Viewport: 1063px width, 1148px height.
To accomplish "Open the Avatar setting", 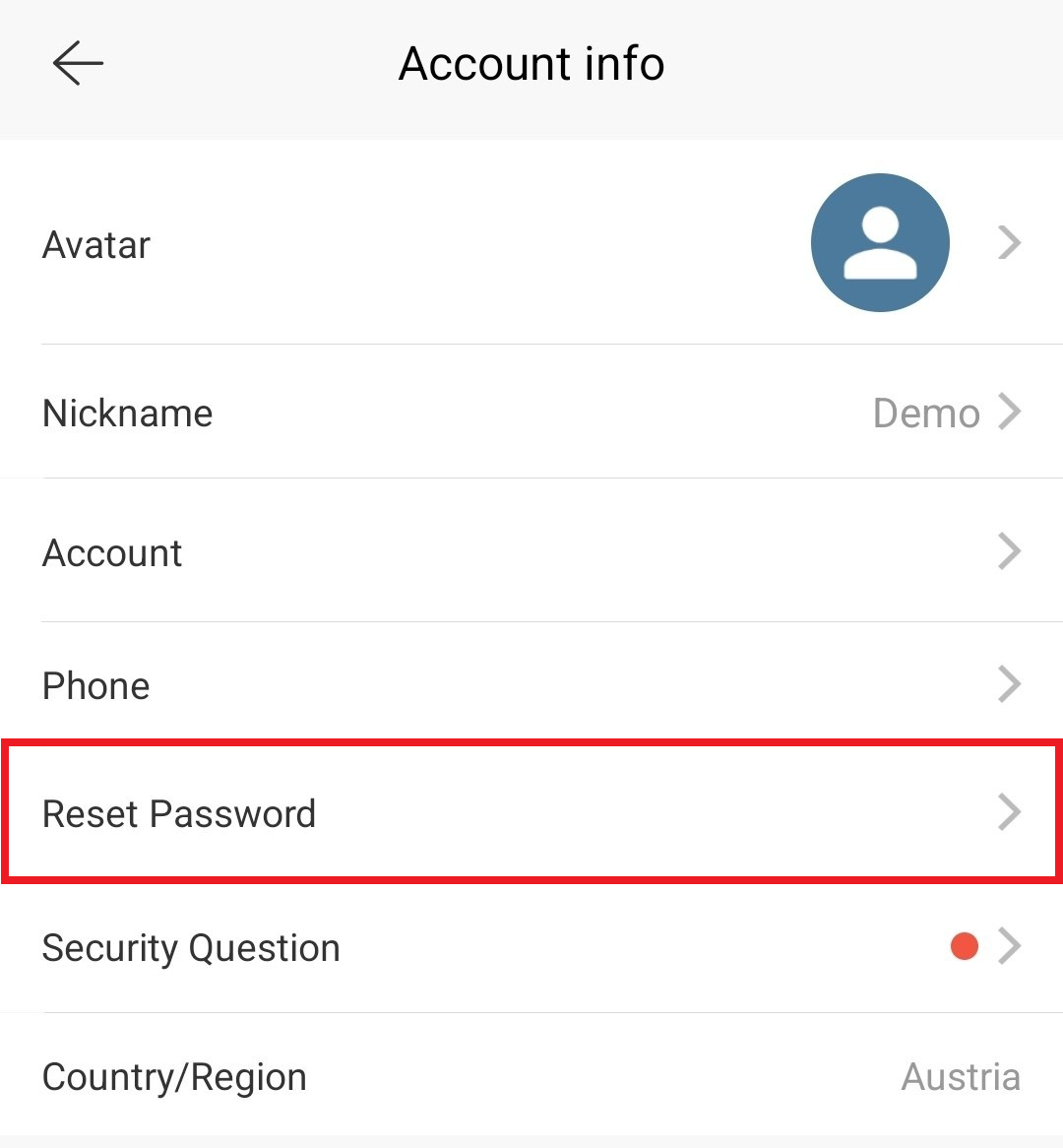I will pyautogui.click(x=531, y=242).
